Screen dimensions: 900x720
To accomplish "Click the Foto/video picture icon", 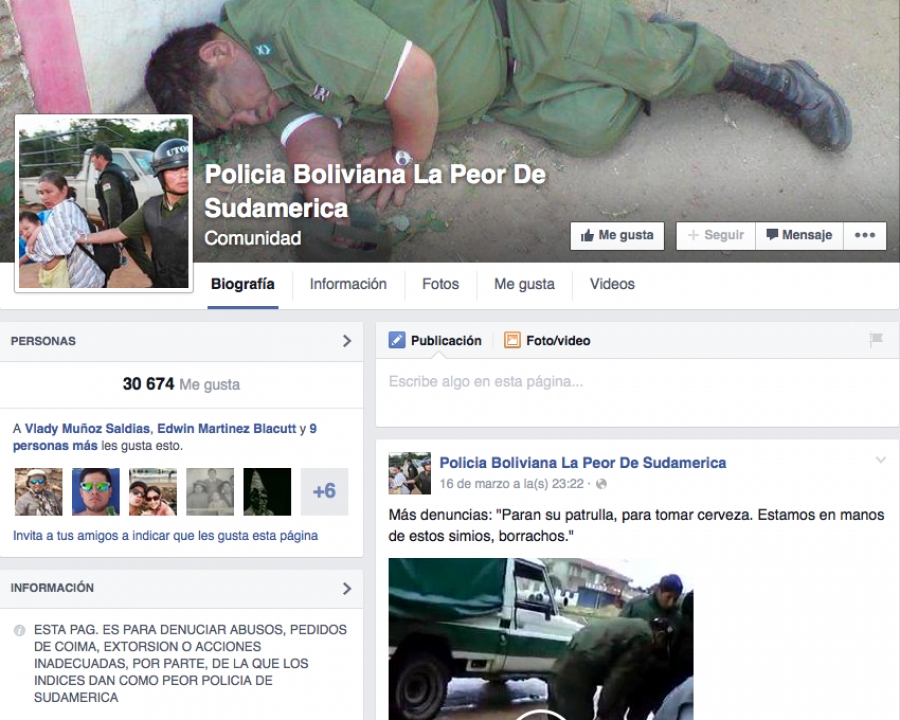I will [512, 340].
